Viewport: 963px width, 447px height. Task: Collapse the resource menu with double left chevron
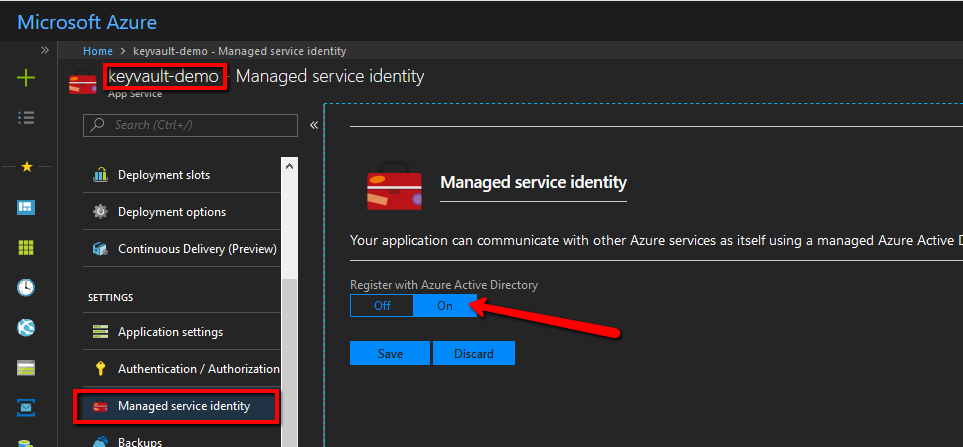pos(314,125)
